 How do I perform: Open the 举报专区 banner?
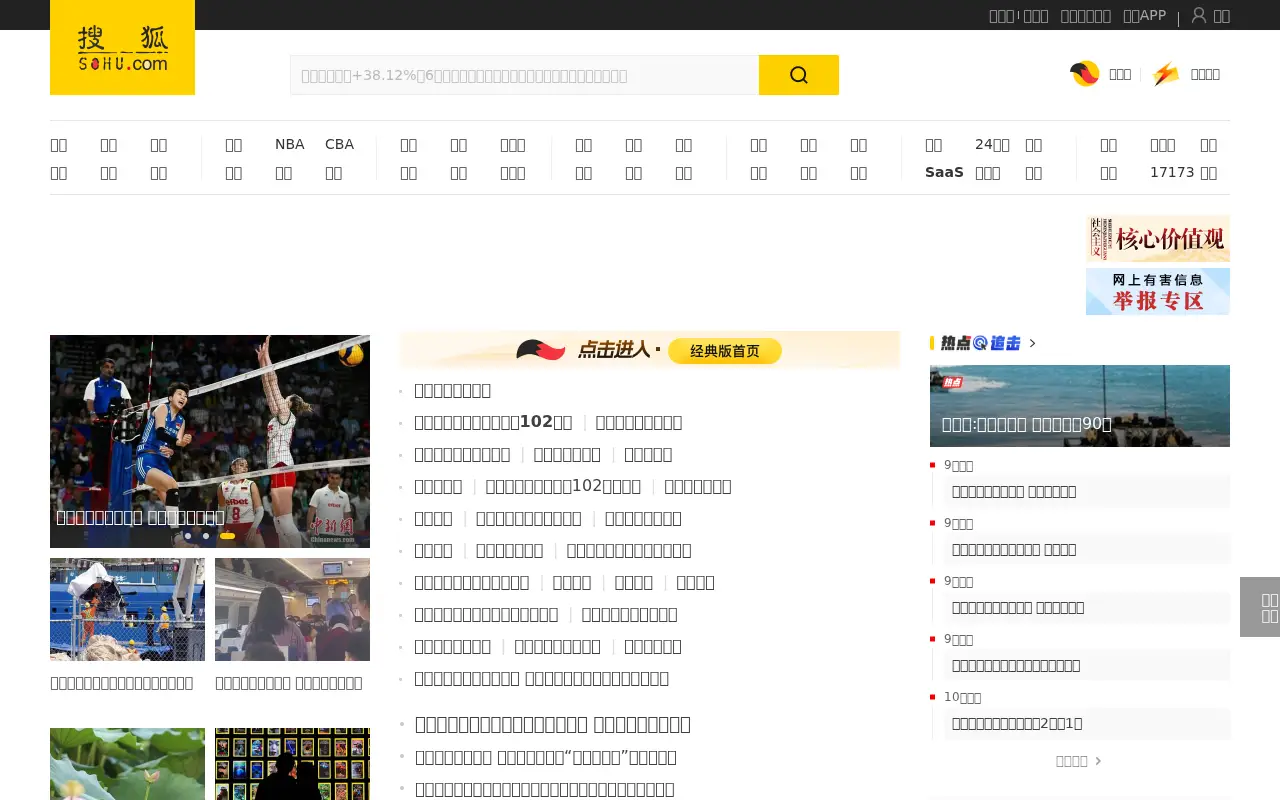1158,291
